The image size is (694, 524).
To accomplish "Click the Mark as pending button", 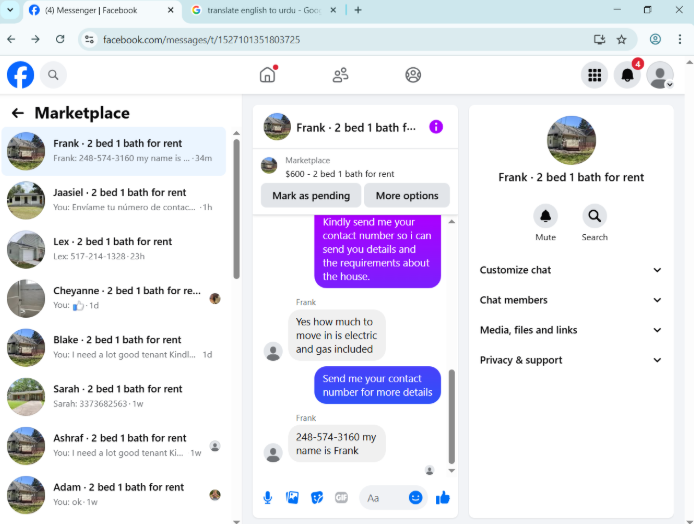I will coord(311,196).
